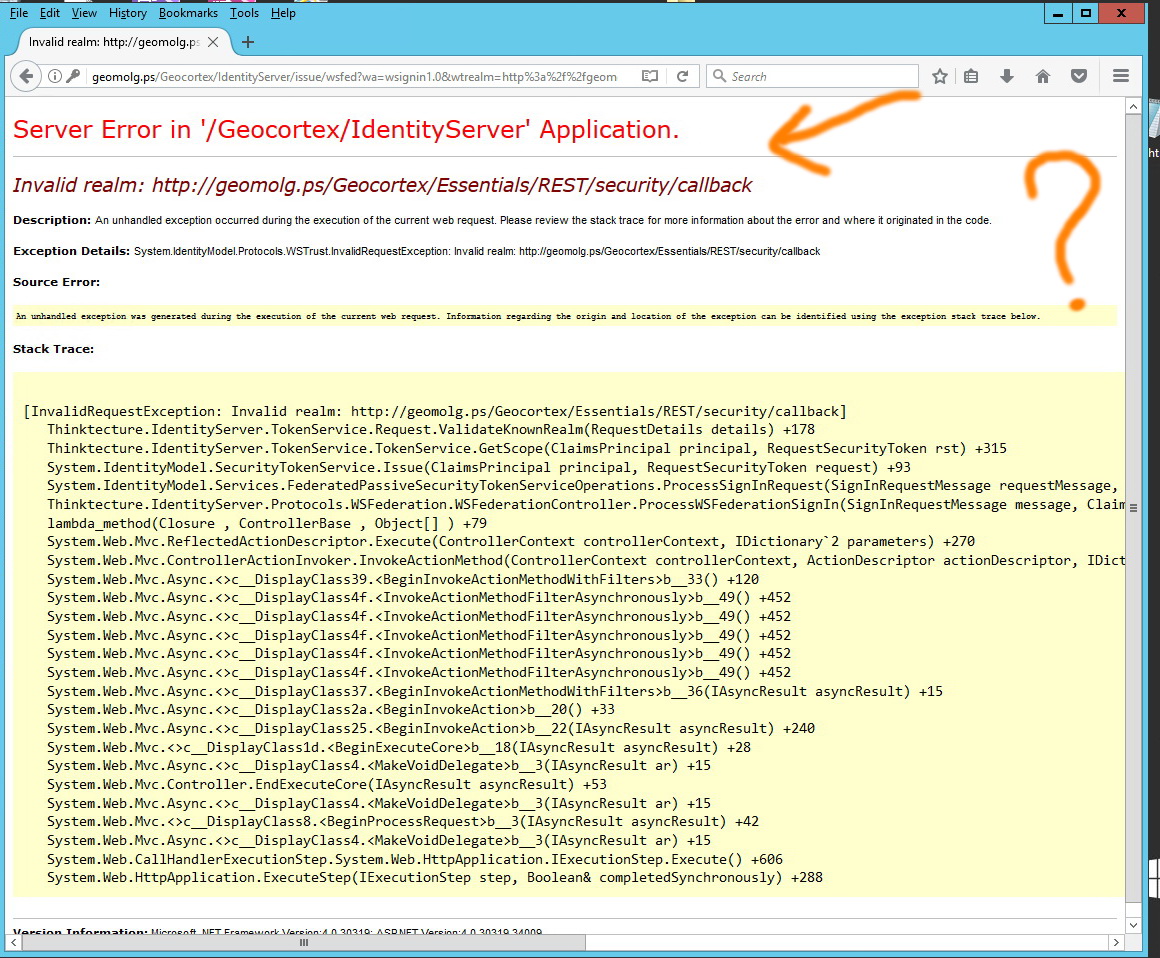Image resolution: width=1160 pixels, height=958 pixels.
Task: Maximize the browser window
Action: coord(1085,13)
